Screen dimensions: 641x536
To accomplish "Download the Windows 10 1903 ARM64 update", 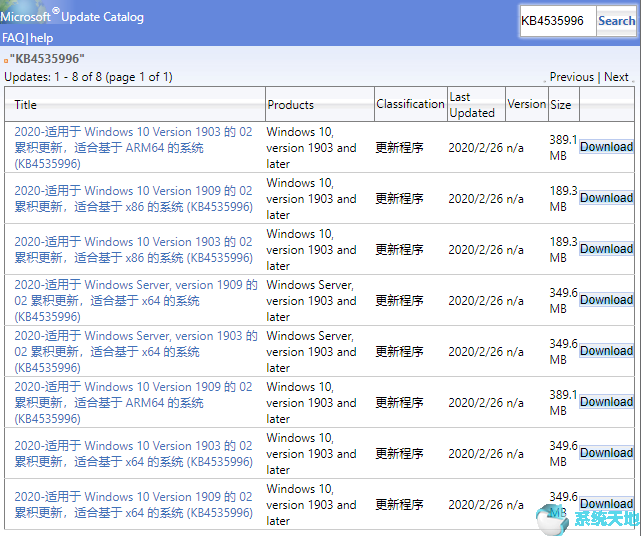I will coord(607,147).
